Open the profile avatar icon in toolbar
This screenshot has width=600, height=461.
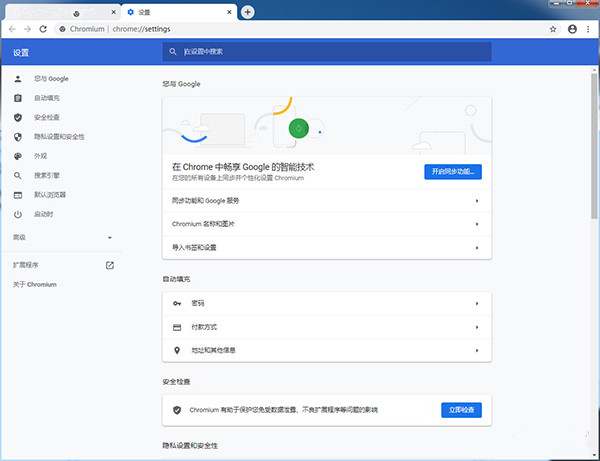point(571,29)
